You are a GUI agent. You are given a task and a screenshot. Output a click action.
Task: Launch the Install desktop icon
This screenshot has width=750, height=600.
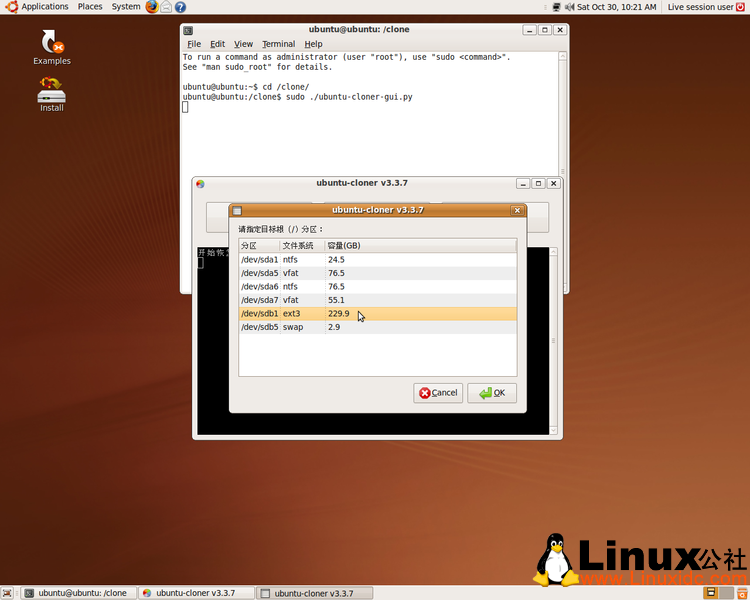click(52, 94)
